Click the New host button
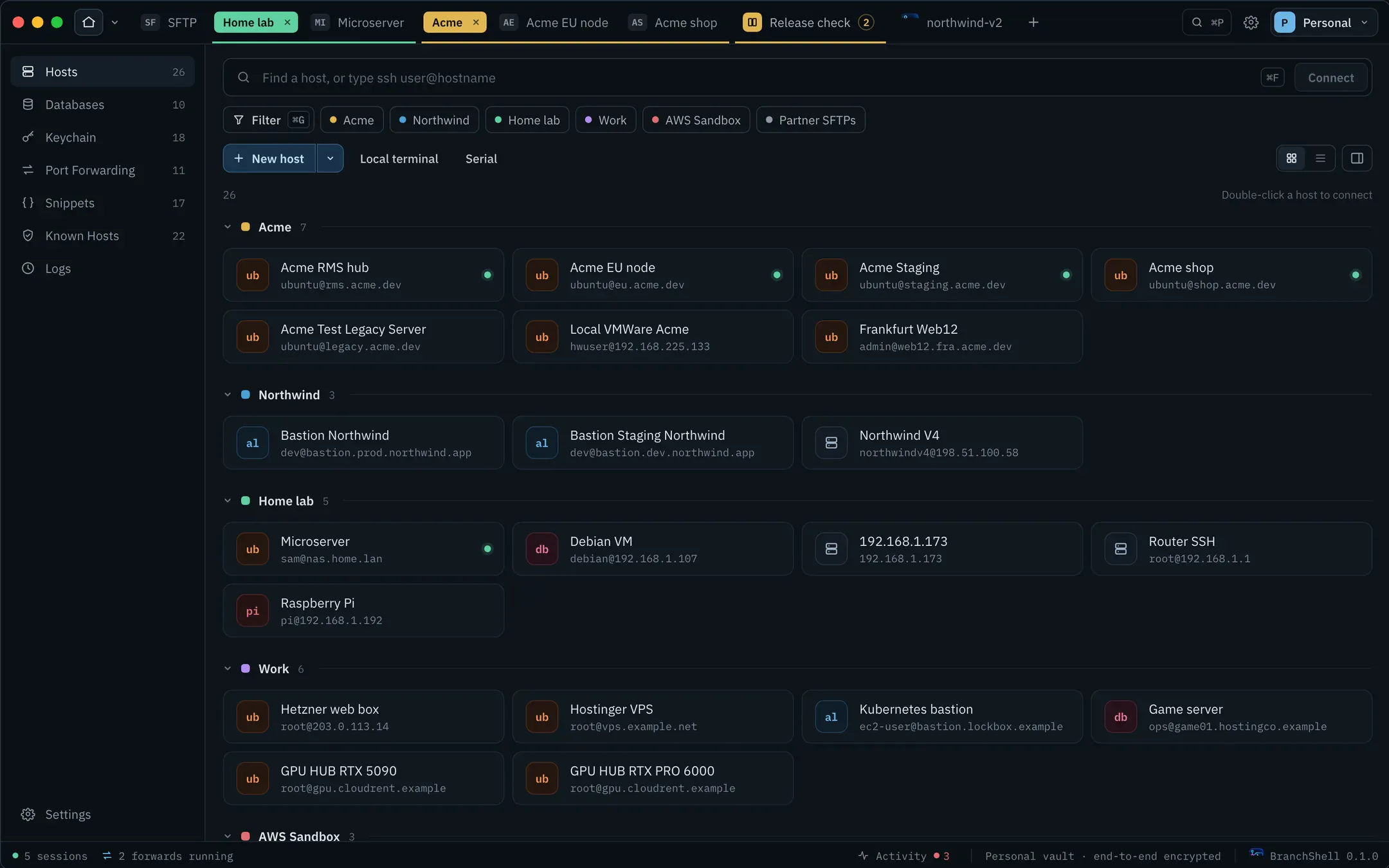This screenshot has height=868, width=1389. click(269, 158)
